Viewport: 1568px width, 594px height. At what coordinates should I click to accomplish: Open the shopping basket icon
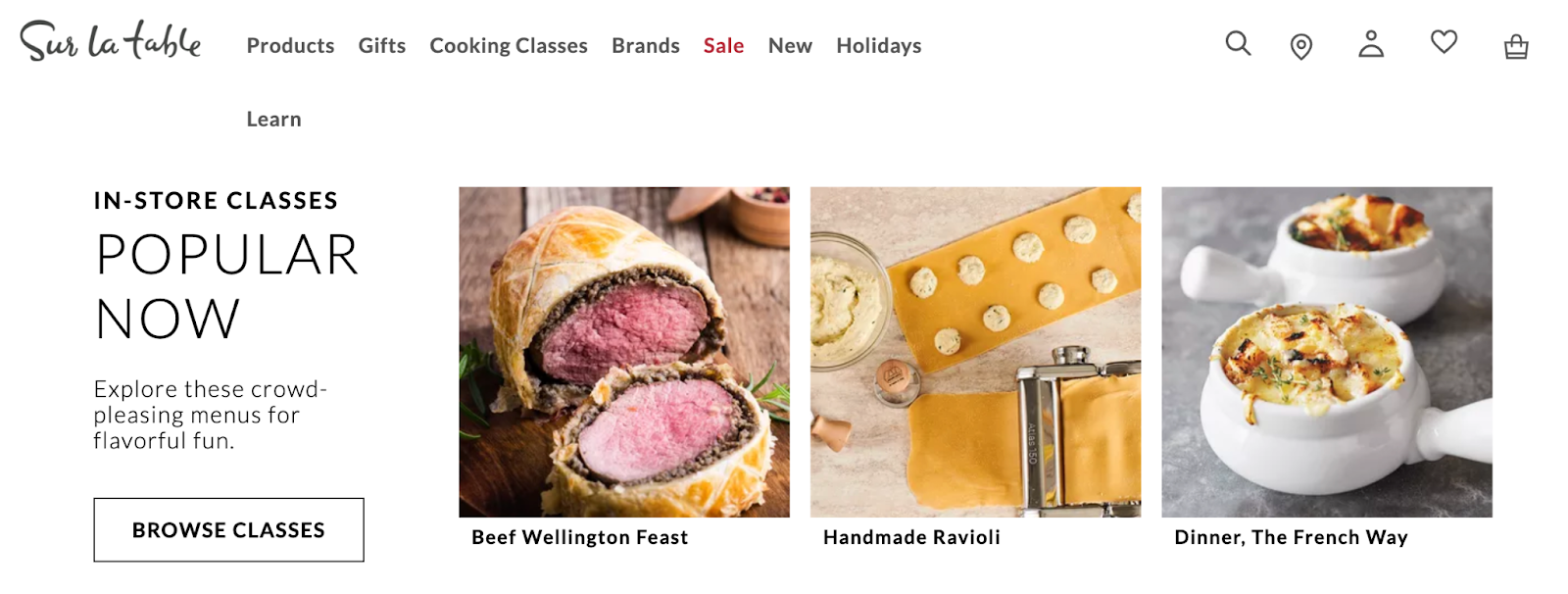point(1516,46)
